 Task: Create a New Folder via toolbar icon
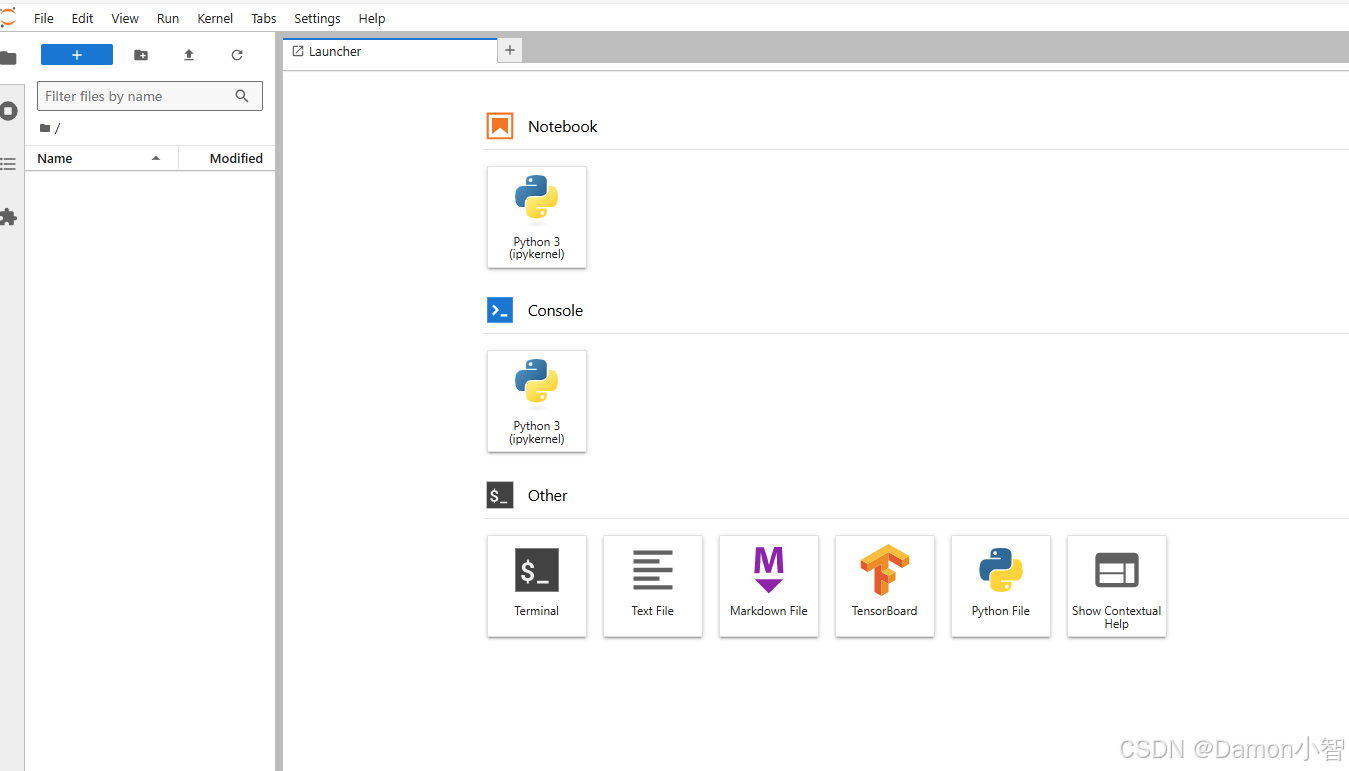click(141, 55)
